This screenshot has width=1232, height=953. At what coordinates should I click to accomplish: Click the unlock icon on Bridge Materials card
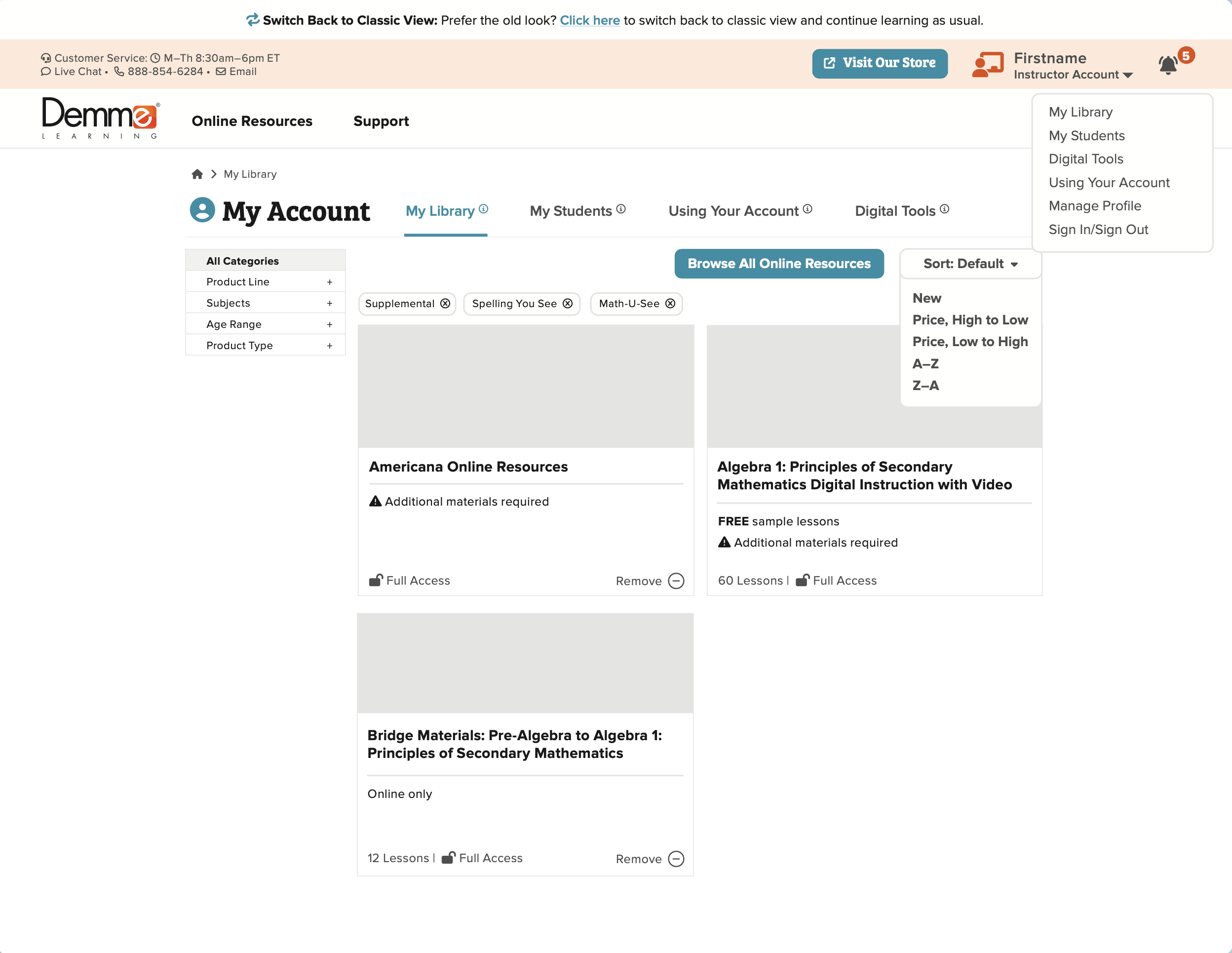(x=449, y=858)
